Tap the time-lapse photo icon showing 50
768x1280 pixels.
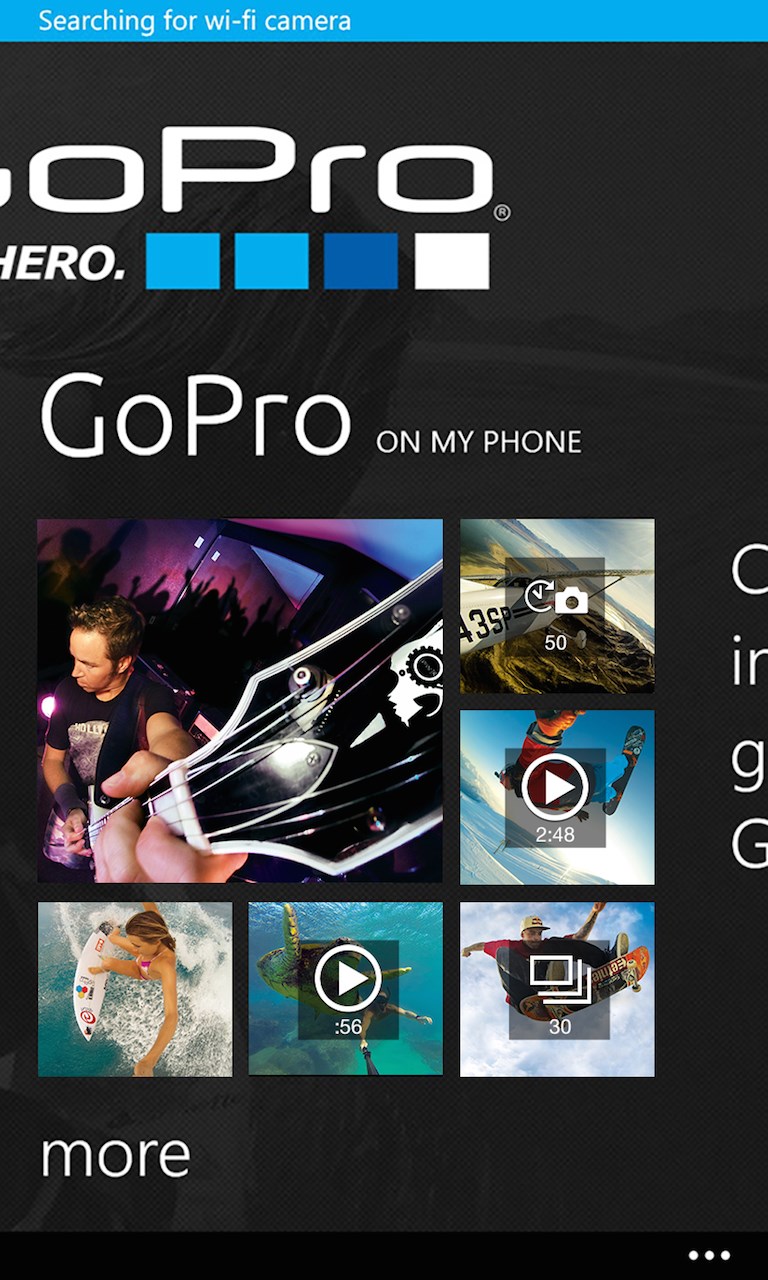(x=555, y=606)
